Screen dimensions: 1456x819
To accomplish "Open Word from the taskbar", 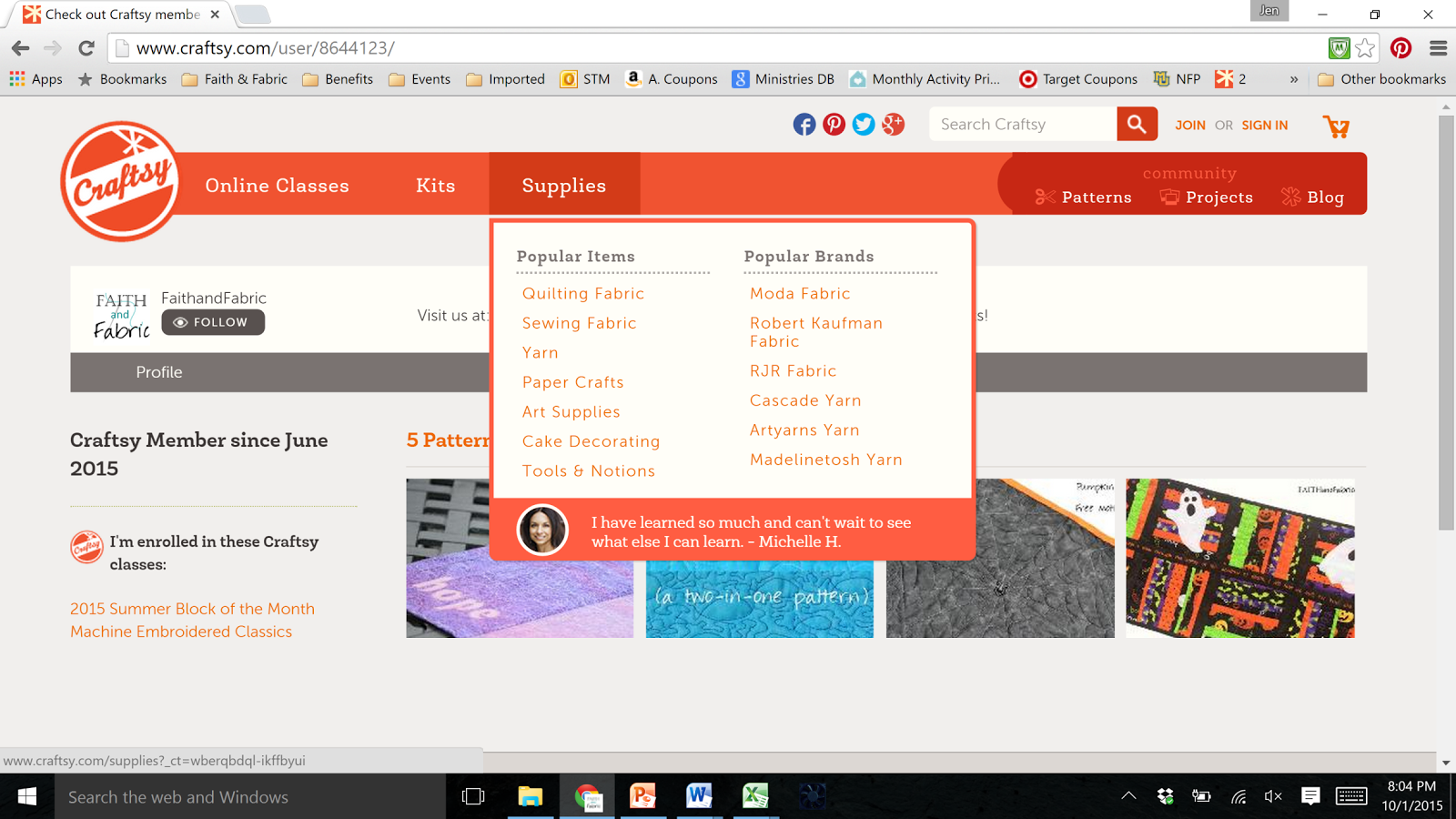I will 699,796.
